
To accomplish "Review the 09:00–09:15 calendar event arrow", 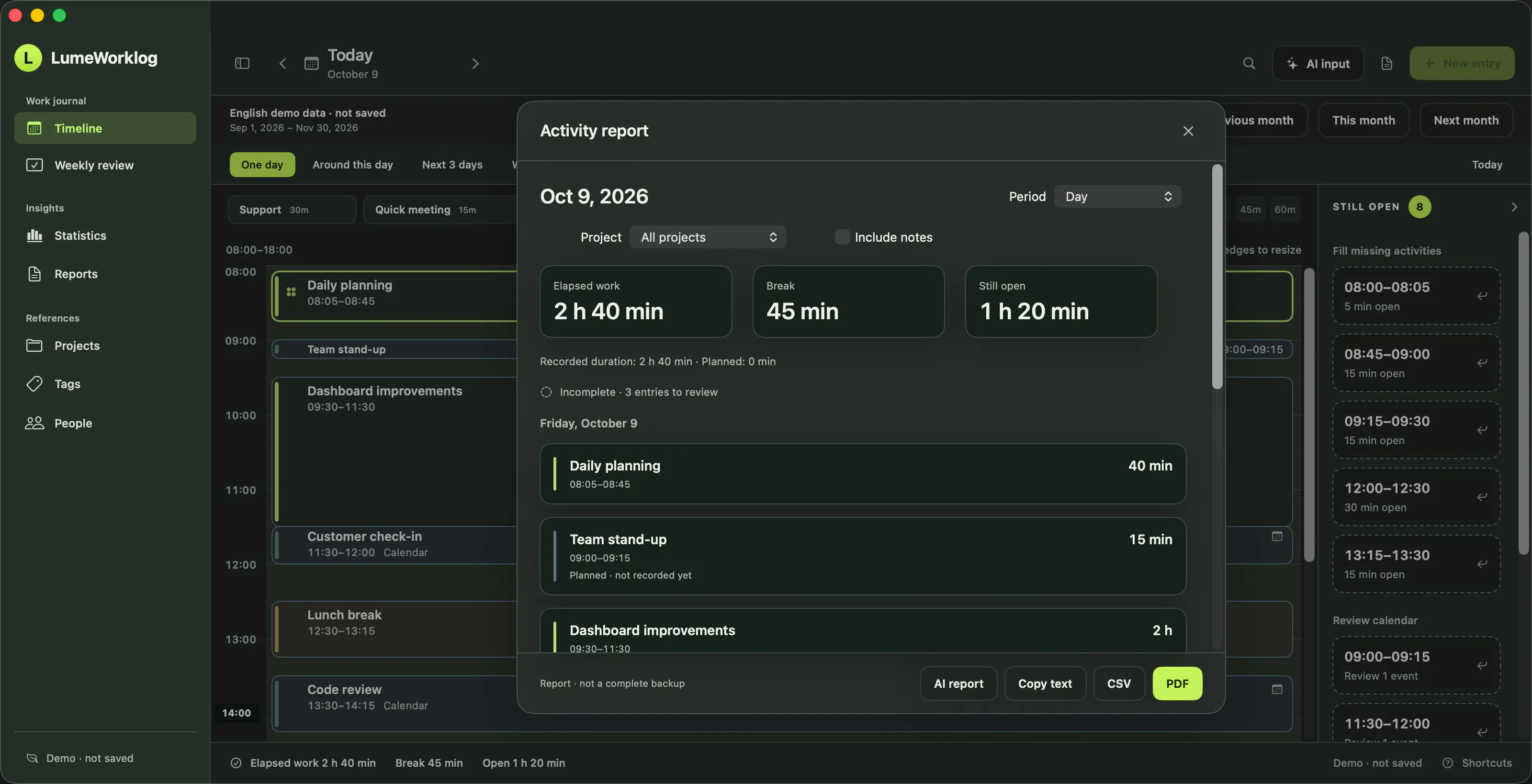I will pyautogui.click(x=1481, y=665).
